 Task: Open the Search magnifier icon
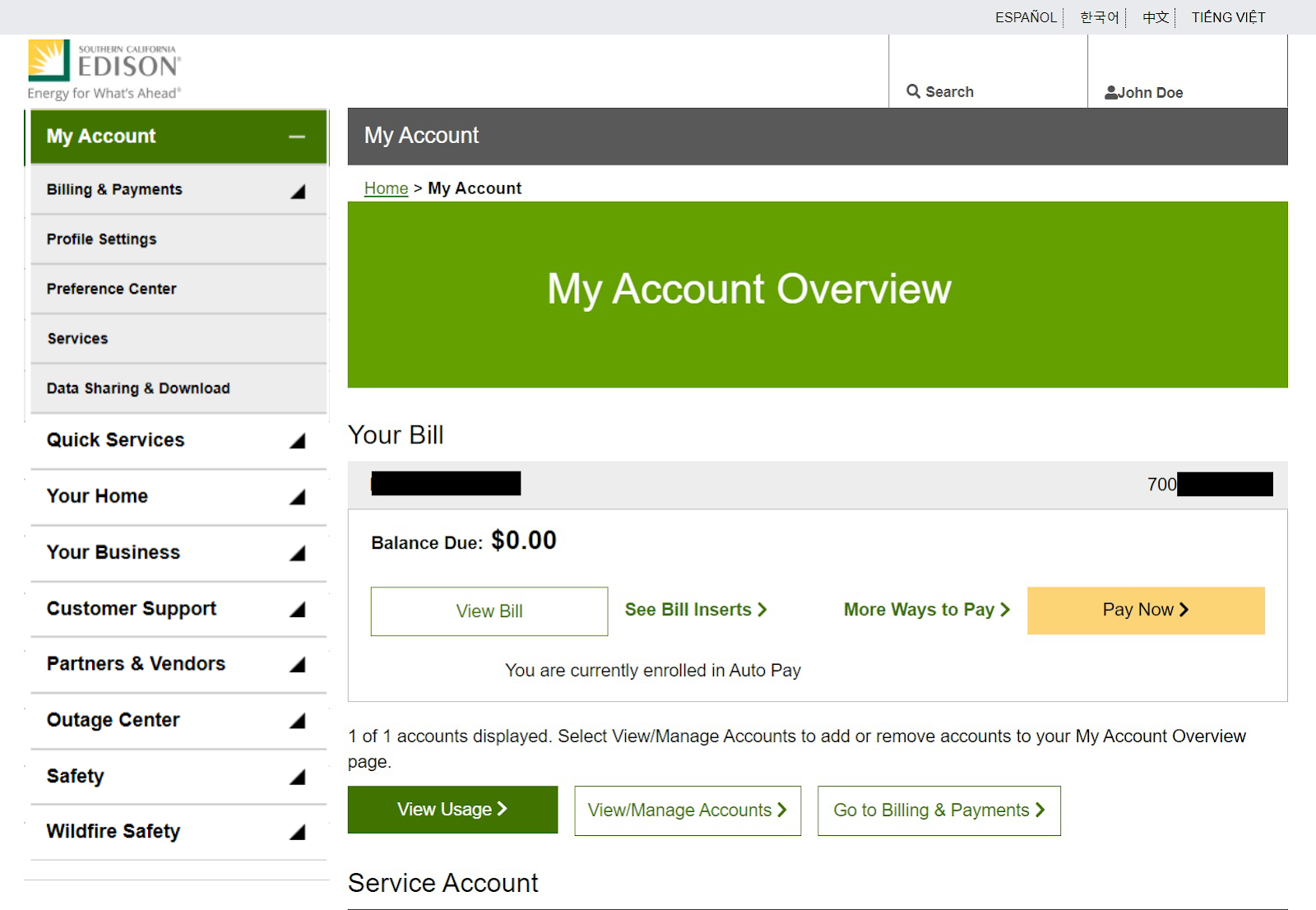pos(913,91)
